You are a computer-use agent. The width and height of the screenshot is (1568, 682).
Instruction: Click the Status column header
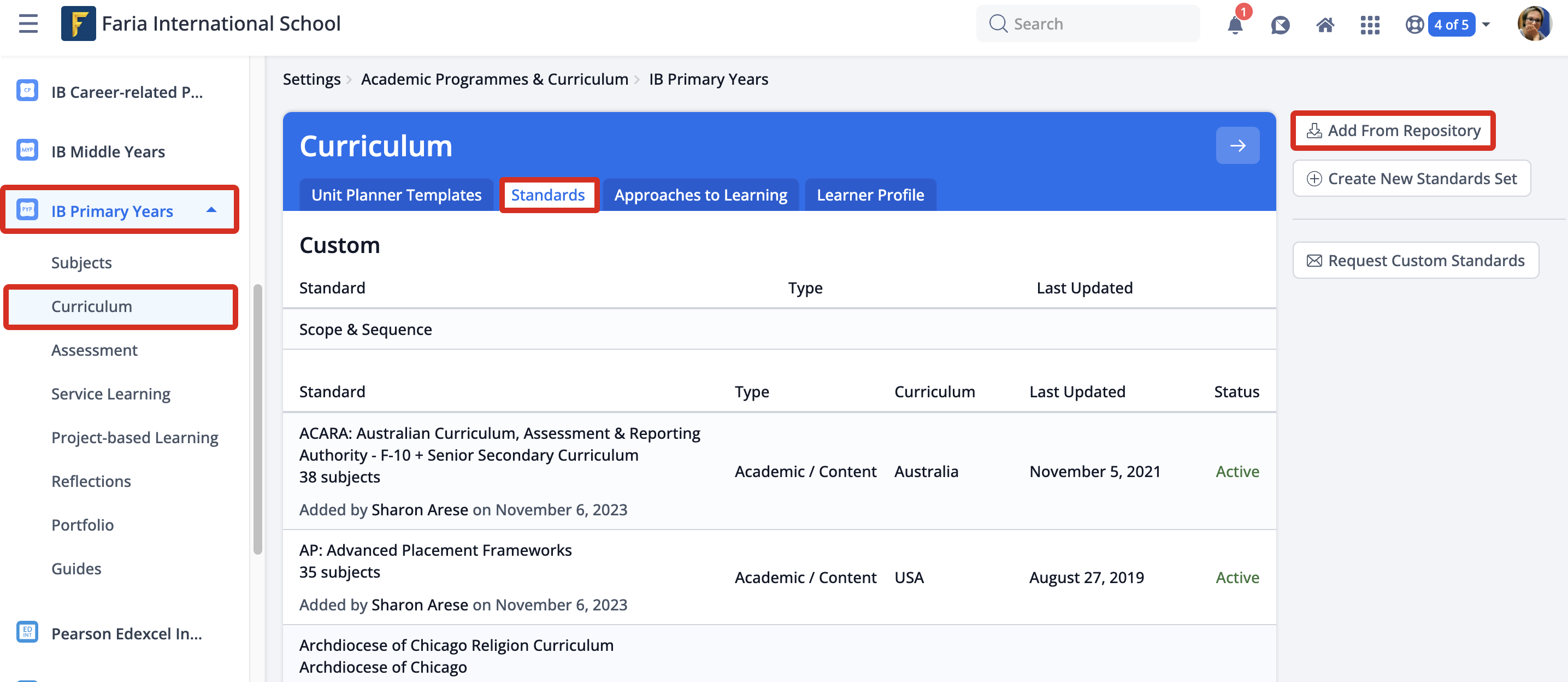[x=1236, y=391]
